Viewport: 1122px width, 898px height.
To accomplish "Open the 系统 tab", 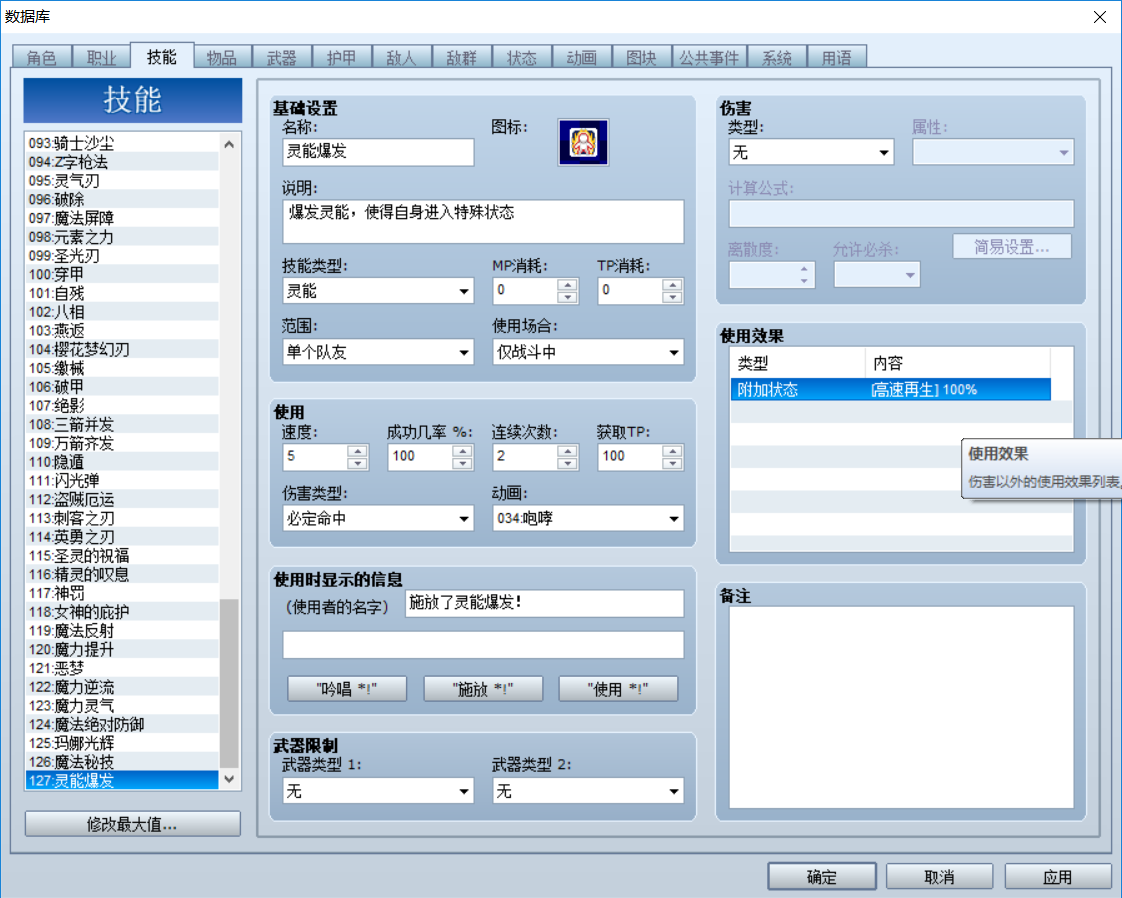I will pos(777,57).
